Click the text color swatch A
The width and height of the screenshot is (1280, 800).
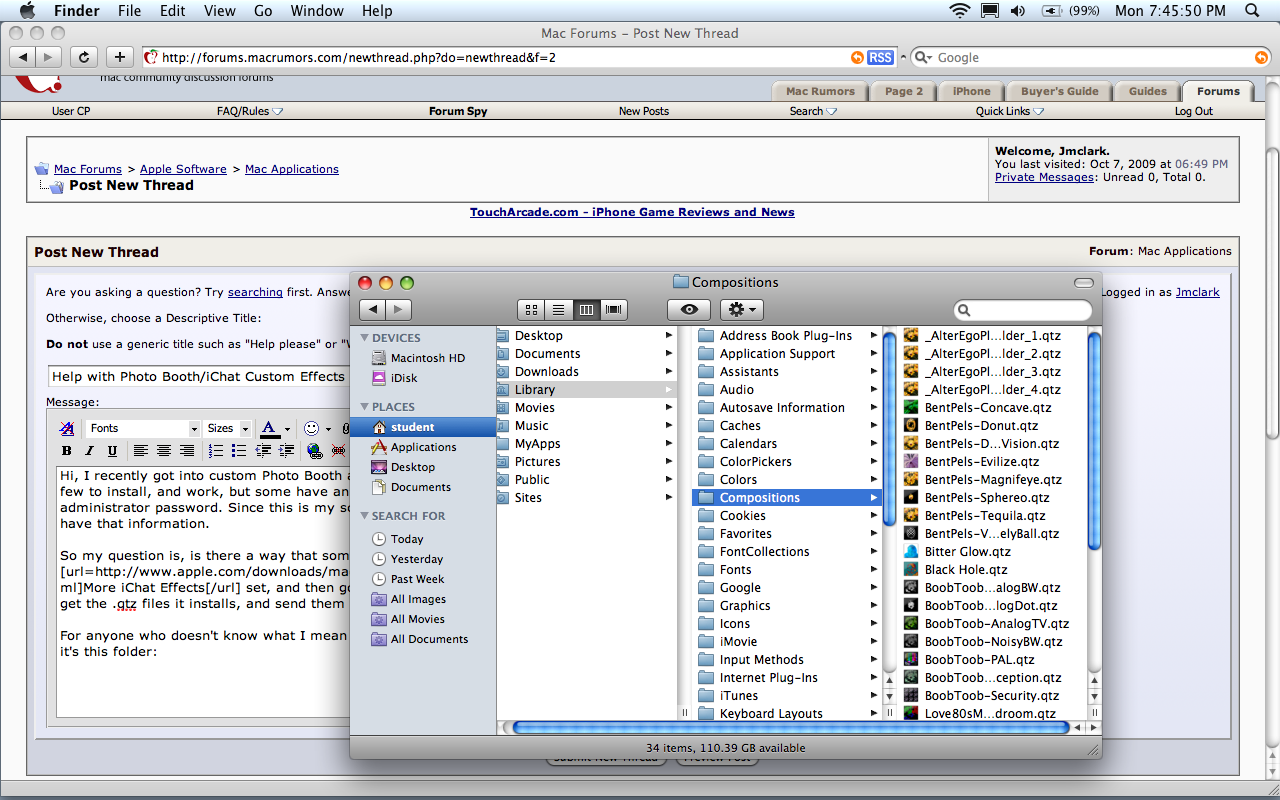270,429
